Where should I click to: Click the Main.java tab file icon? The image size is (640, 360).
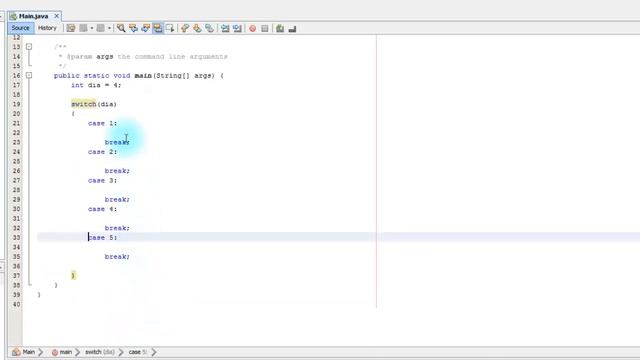click(13, 16)
